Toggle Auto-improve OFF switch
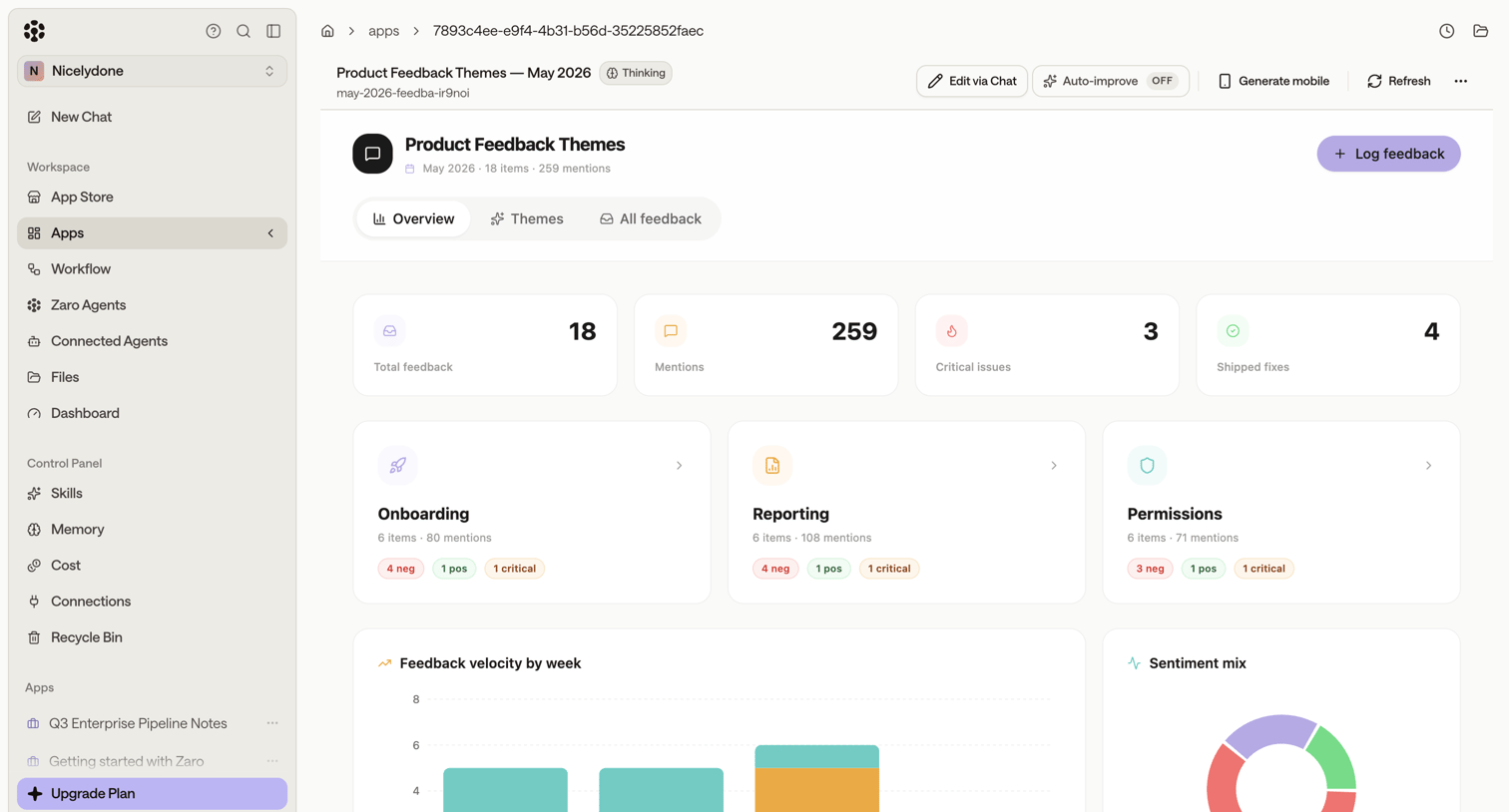Image resolution: width=1509 pixels, height=812 pixels. click(1162, 81)
